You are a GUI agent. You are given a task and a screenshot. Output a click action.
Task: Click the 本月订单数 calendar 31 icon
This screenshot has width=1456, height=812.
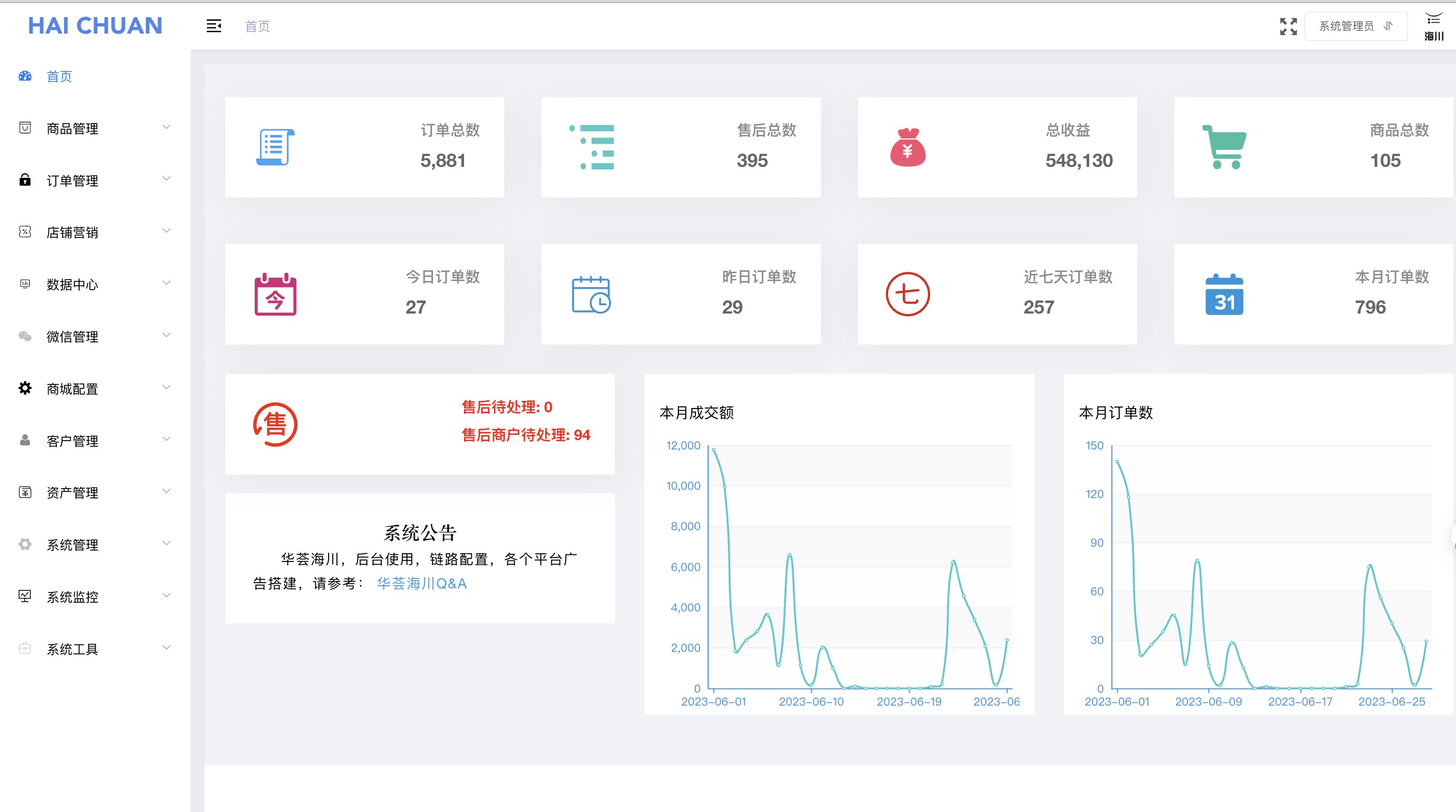tap(1224, 294)
